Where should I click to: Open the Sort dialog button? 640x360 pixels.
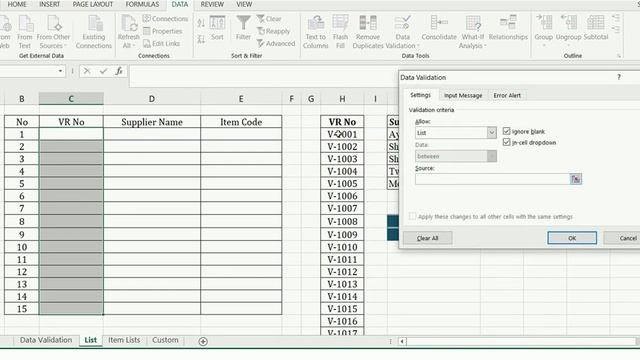point(217,28)
